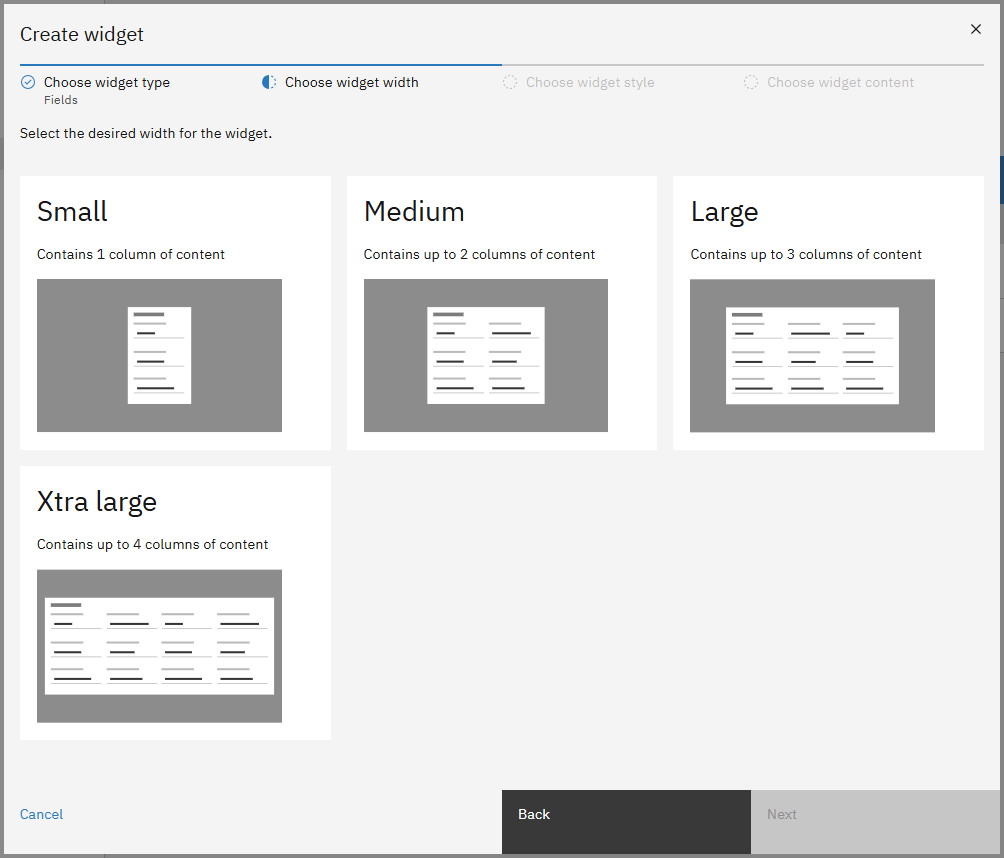Click the half-filled circle icon for widget width
This screenshot has height=858, width=1004.
click(269, 83)
